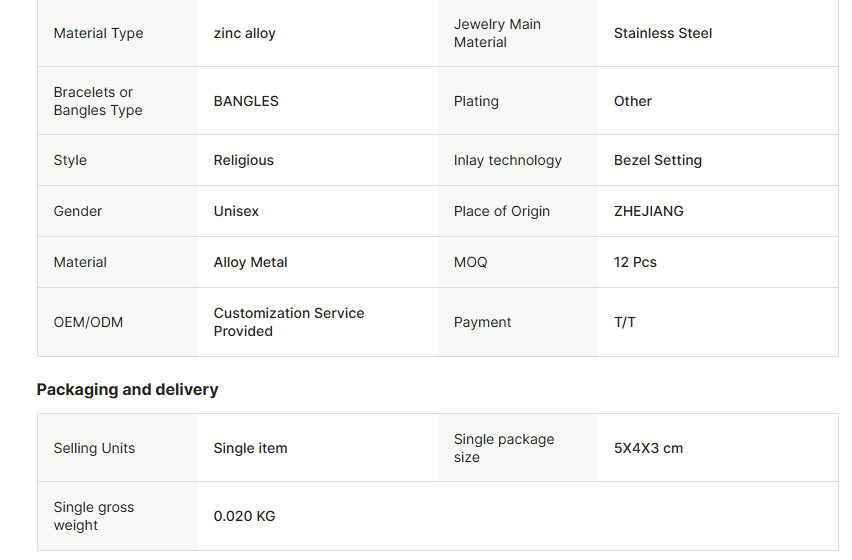Select the 'ZHEJIANG' place of origin value
The image size is (852, 560).
[649, 211]
